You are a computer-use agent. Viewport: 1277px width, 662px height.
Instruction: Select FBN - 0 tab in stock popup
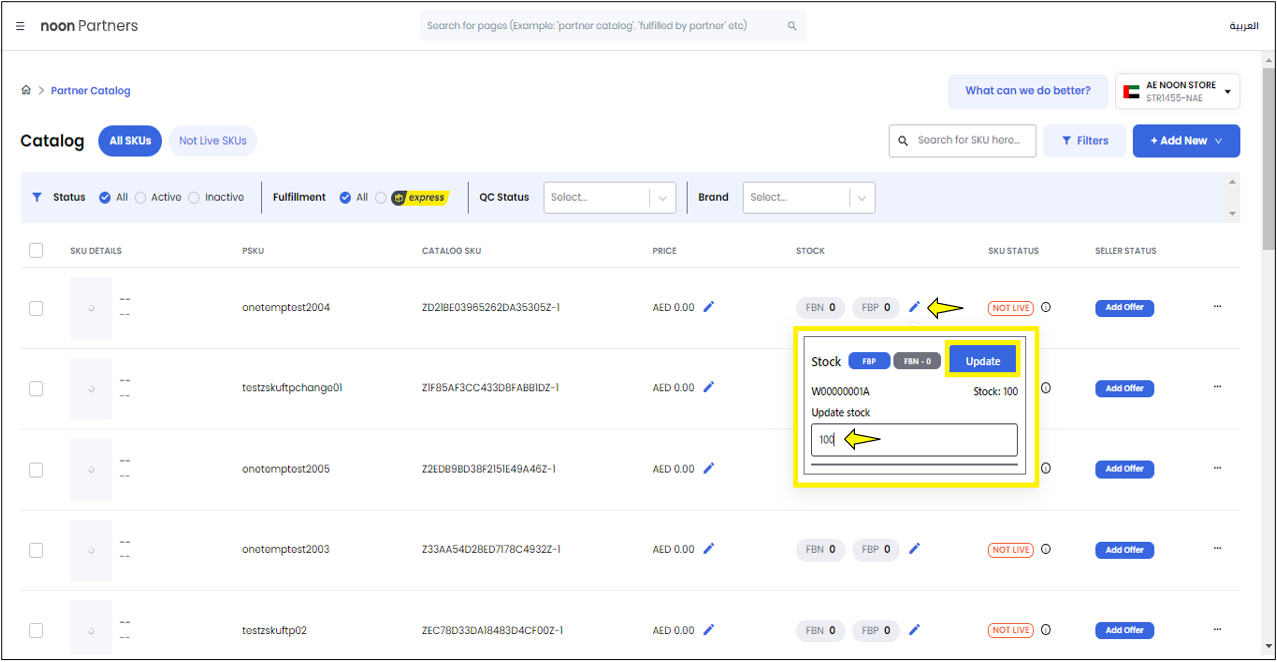coord(916,361)
